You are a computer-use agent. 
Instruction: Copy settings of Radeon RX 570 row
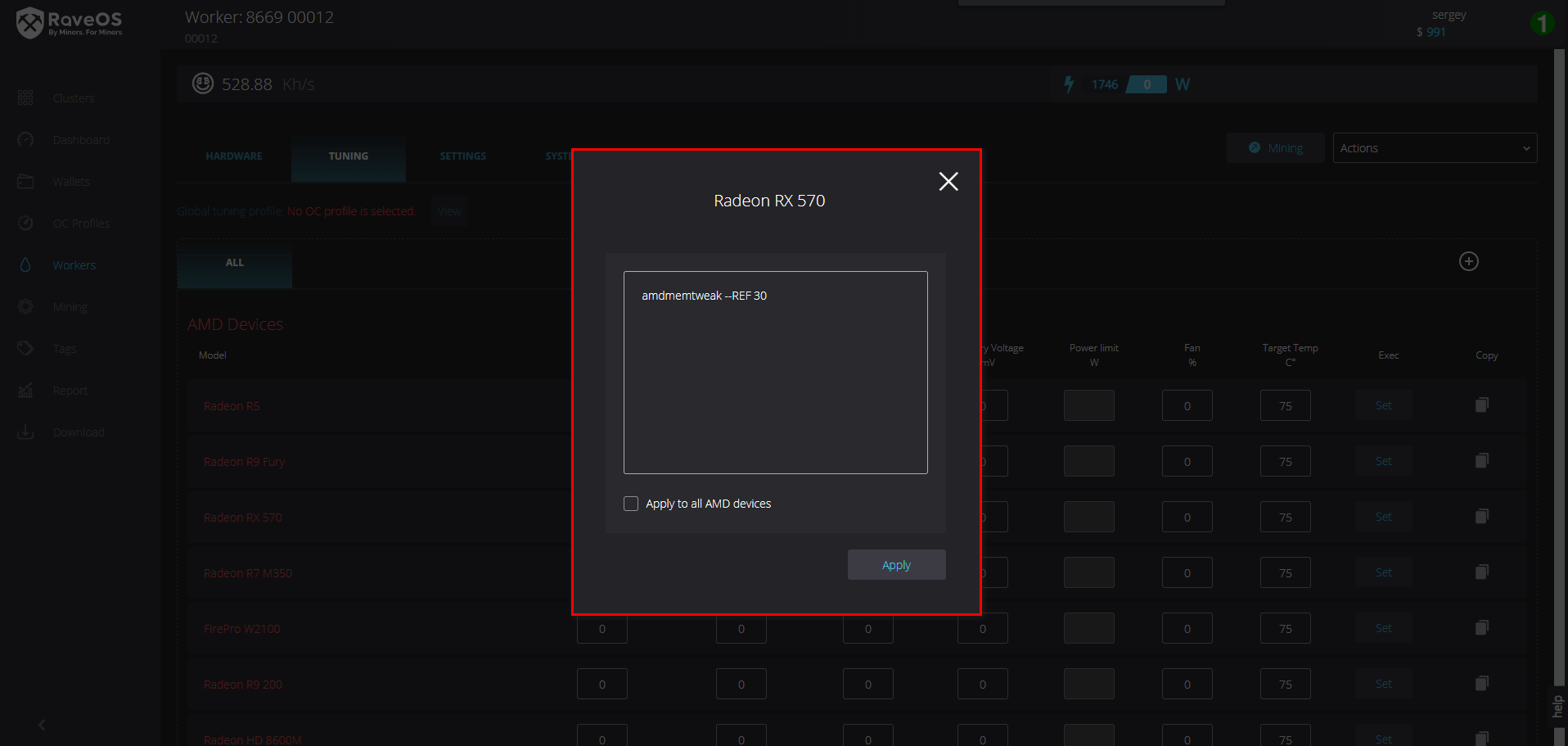[1482, 517]
